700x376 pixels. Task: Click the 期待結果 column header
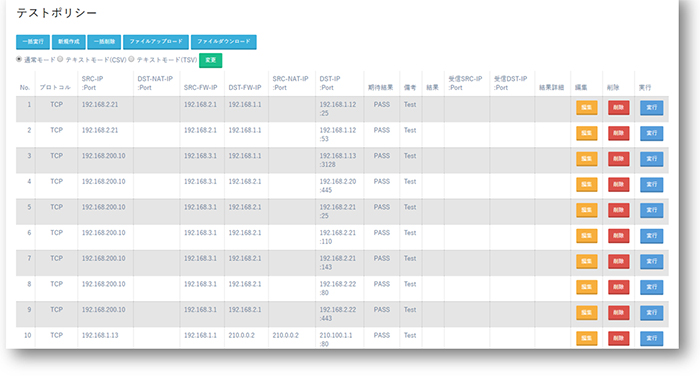pos(380,88)
